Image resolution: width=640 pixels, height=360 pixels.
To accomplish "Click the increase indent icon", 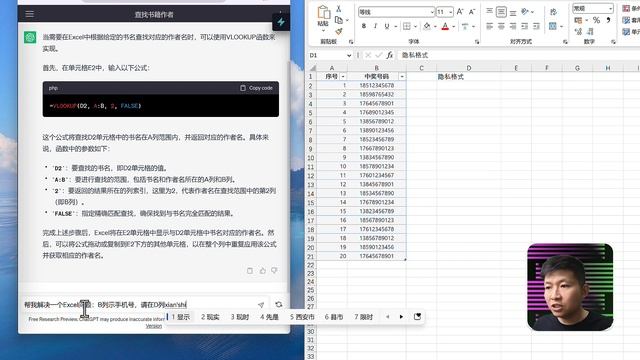I will tap(536, 26).
